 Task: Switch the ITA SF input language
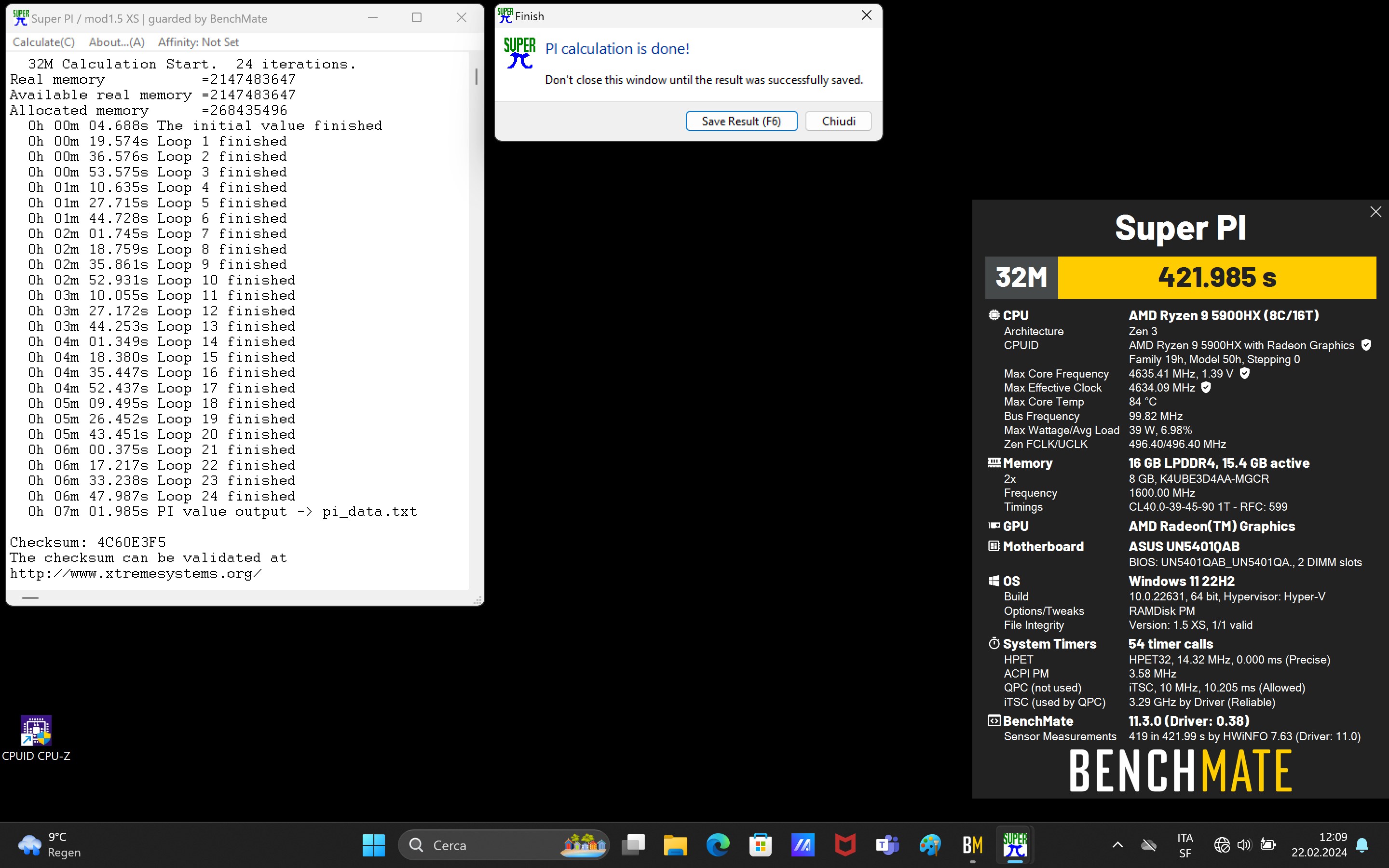point(1185,845)
